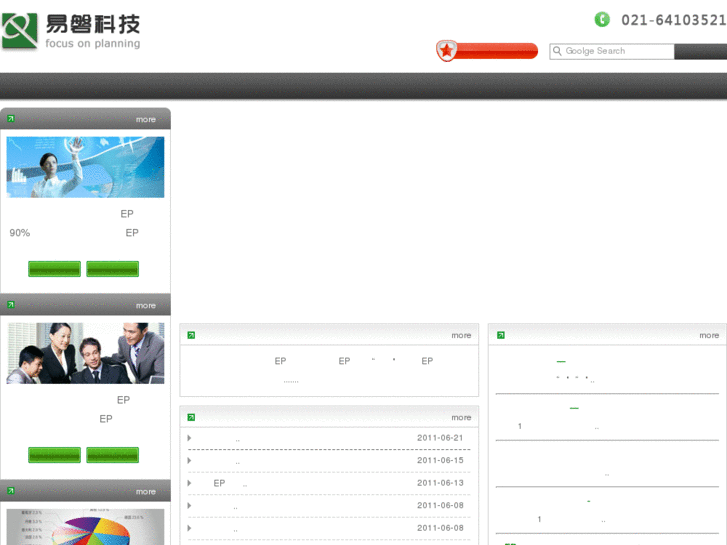Viewport: 727px width, 545px height.
Task: Click the dark gray navigation bar
Action: [364, 86]
